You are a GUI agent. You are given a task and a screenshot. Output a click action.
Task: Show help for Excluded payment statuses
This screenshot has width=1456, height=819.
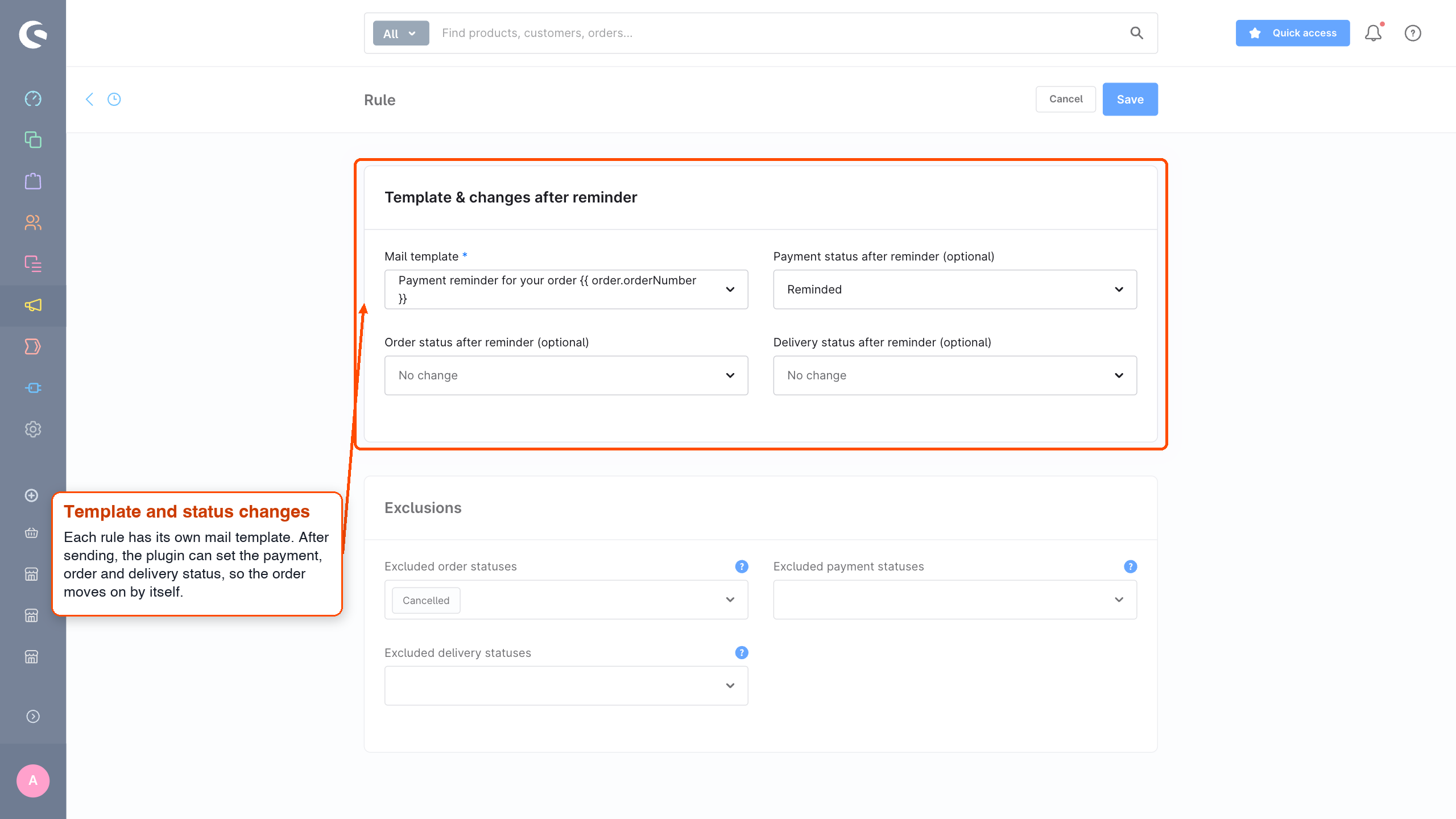pyautogui.click(x=1131, y=566)
